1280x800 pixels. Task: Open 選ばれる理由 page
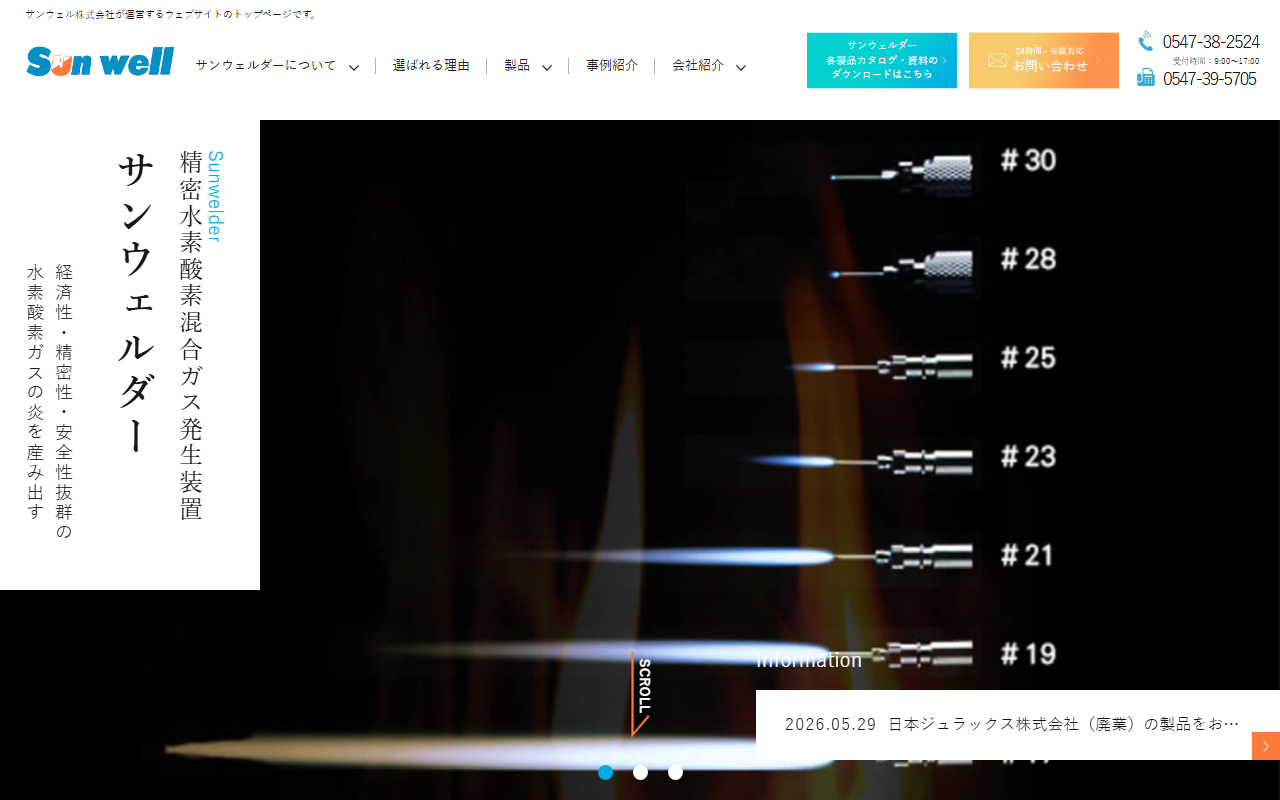pyautogui.click(x=431, y=65)
